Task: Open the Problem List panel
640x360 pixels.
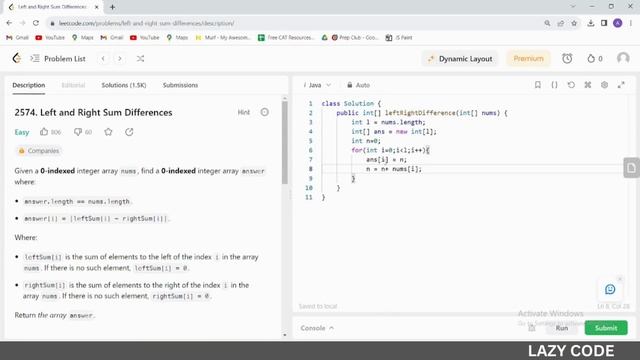Action: 58,59
